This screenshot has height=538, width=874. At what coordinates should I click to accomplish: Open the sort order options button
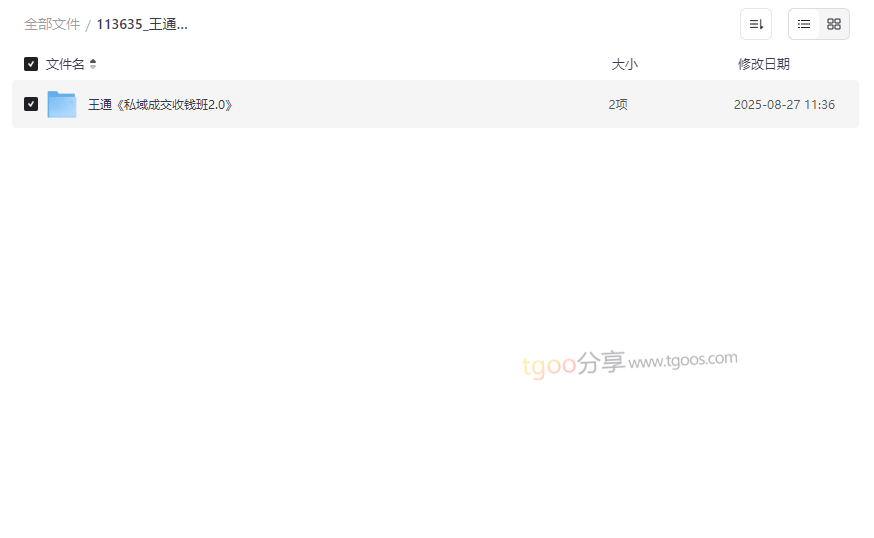[755, 24]
